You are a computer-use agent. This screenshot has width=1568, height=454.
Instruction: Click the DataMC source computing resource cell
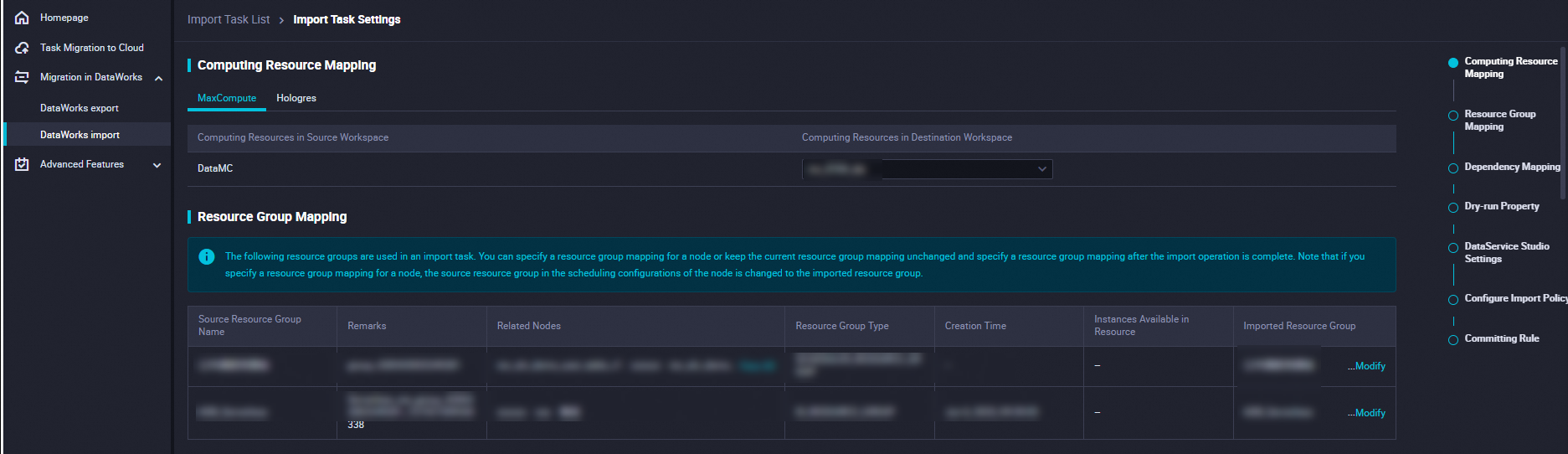pos(215,168)
